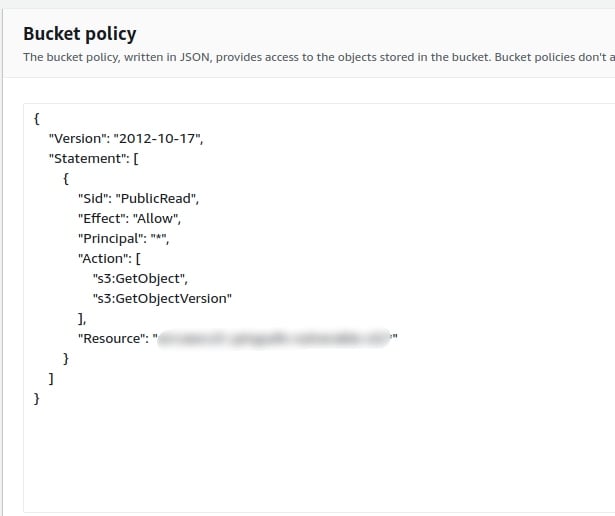This screenshot has width=615, height=516.
Task: Click the "*" principal value
Action: (157, 238)
